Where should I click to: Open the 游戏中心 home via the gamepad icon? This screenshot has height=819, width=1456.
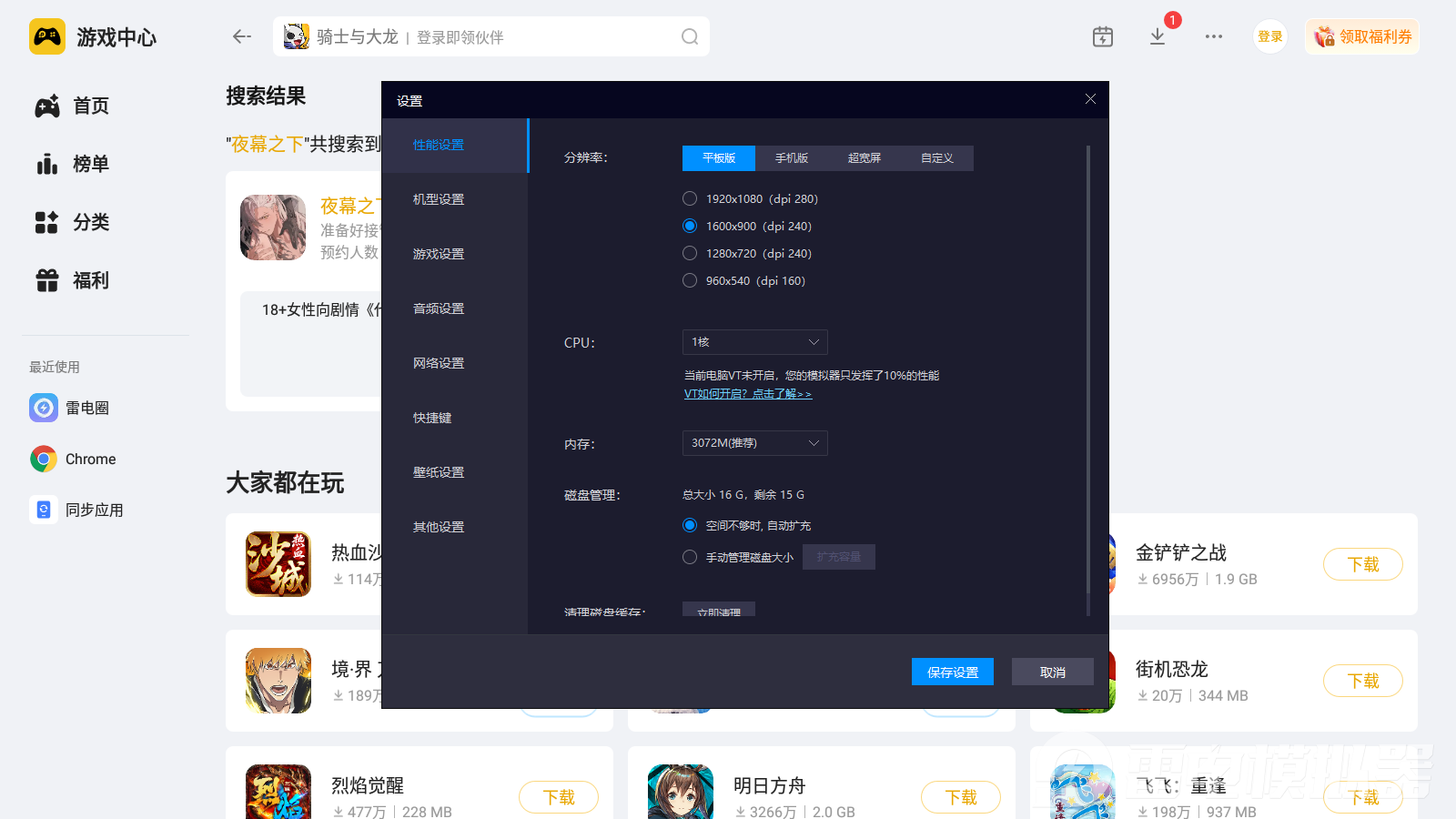pyautogui.click(x=47, y=36)
